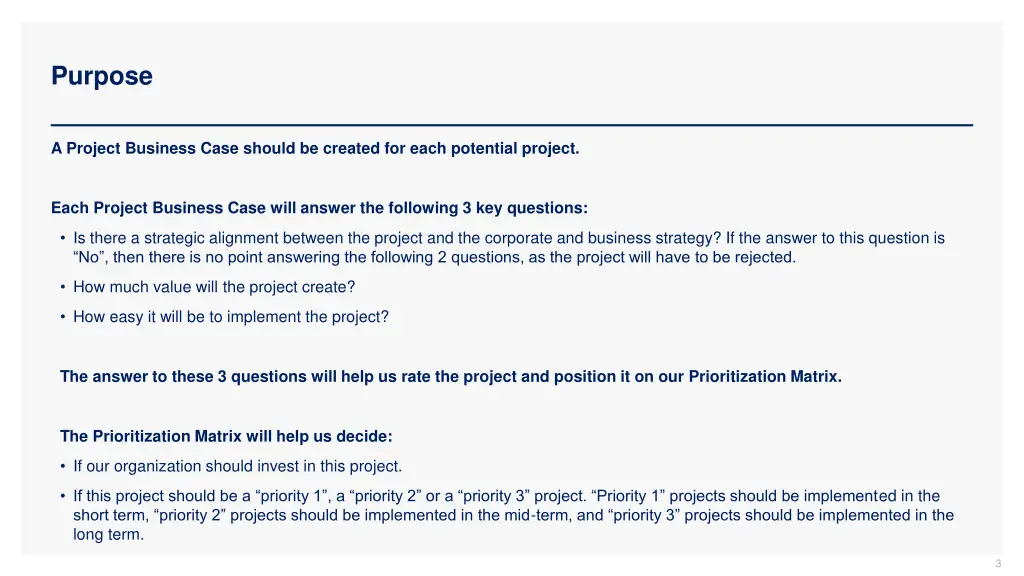Select the 'A Project Business Case should be created' heading
The image size is (1024, 576).
[x=315, y=149]
